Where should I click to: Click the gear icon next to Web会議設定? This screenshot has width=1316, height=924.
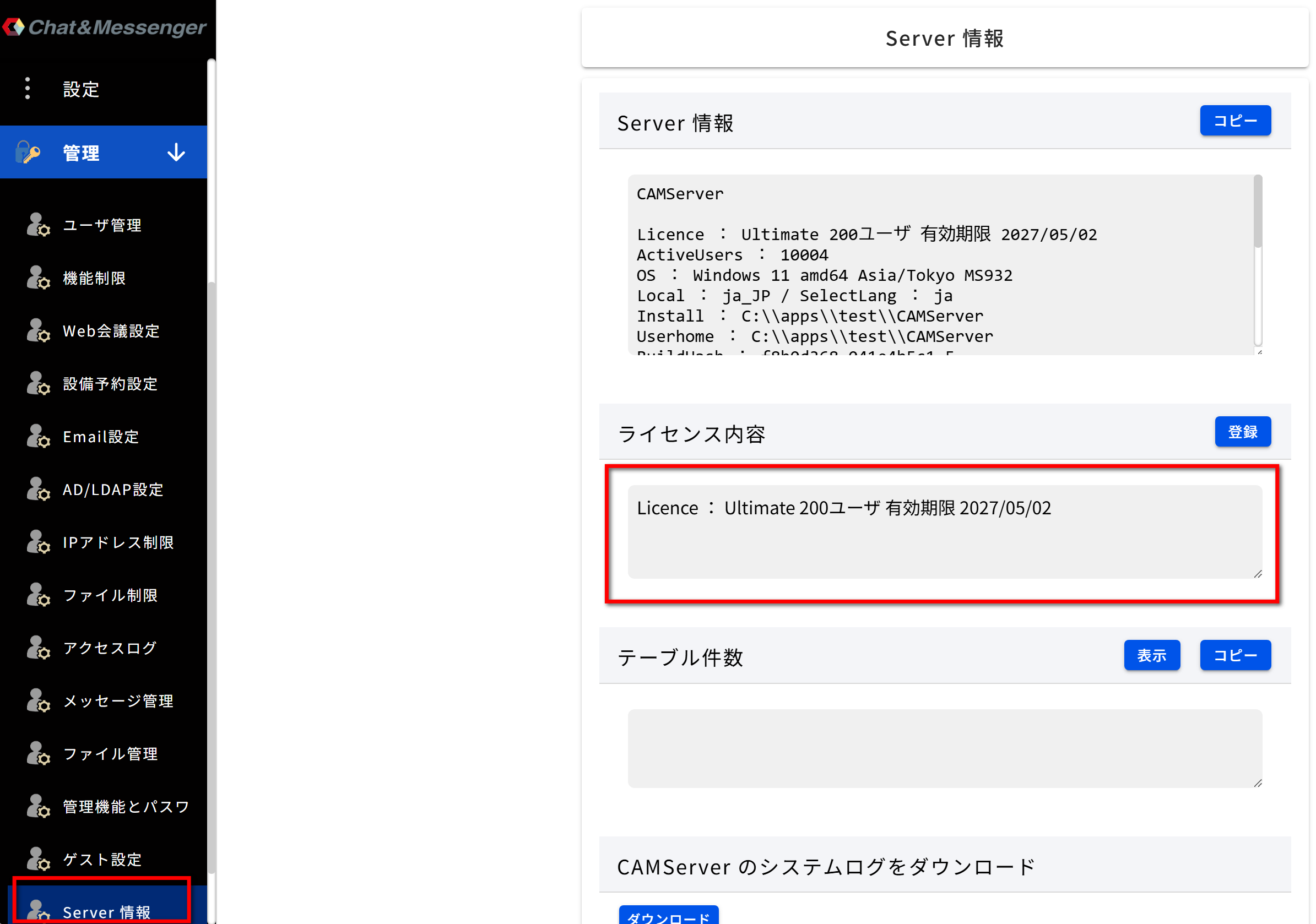click(x=38, y=330)
